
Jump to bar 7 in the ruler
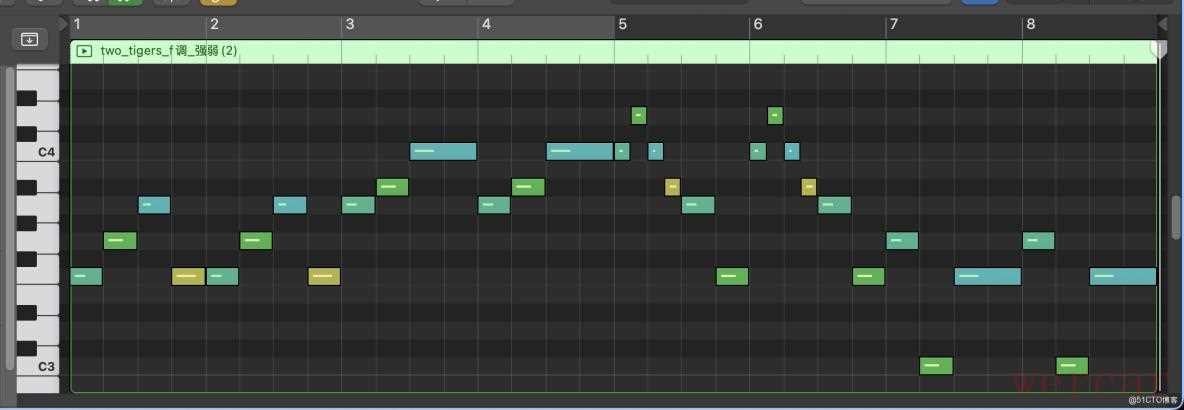coord(893,23)
